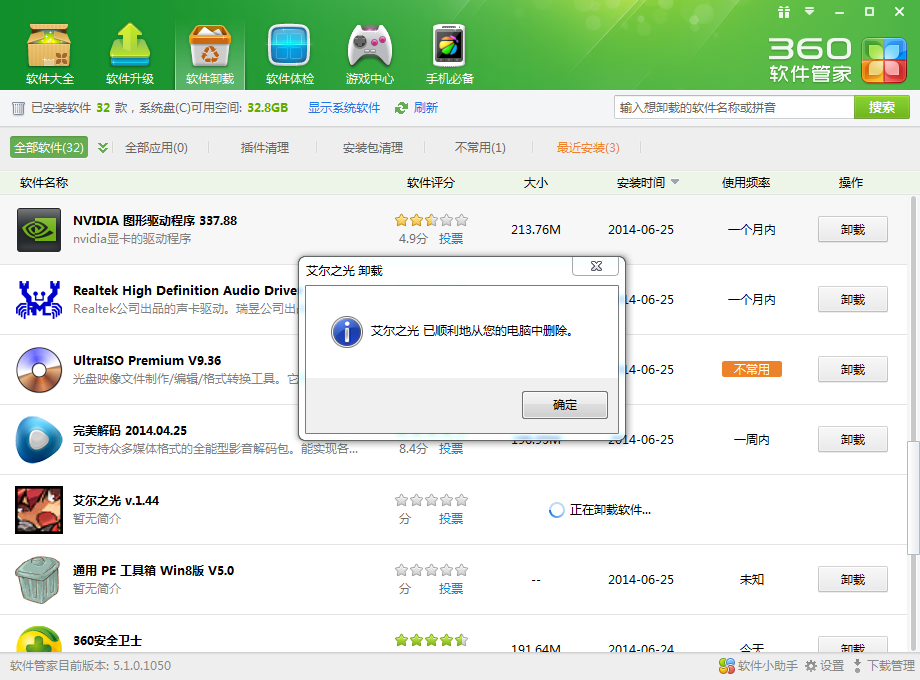The image size is (920, 680).
Task: Click the 通用 PE 工具箱 trash icon
Action: click(39, 580)
